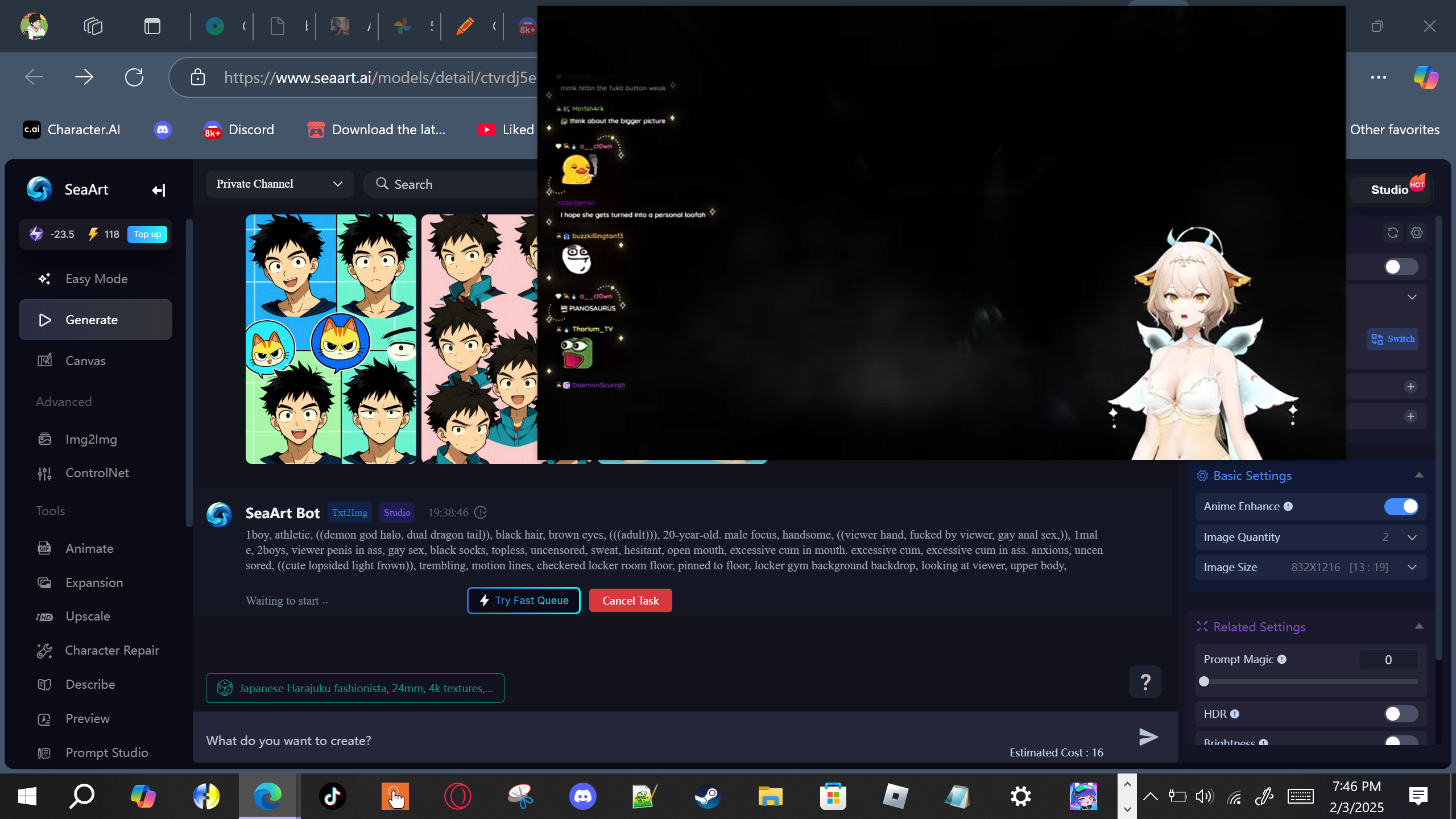Click the Top up button
Screen dimensions: 1456x819
tap(147, 234)
